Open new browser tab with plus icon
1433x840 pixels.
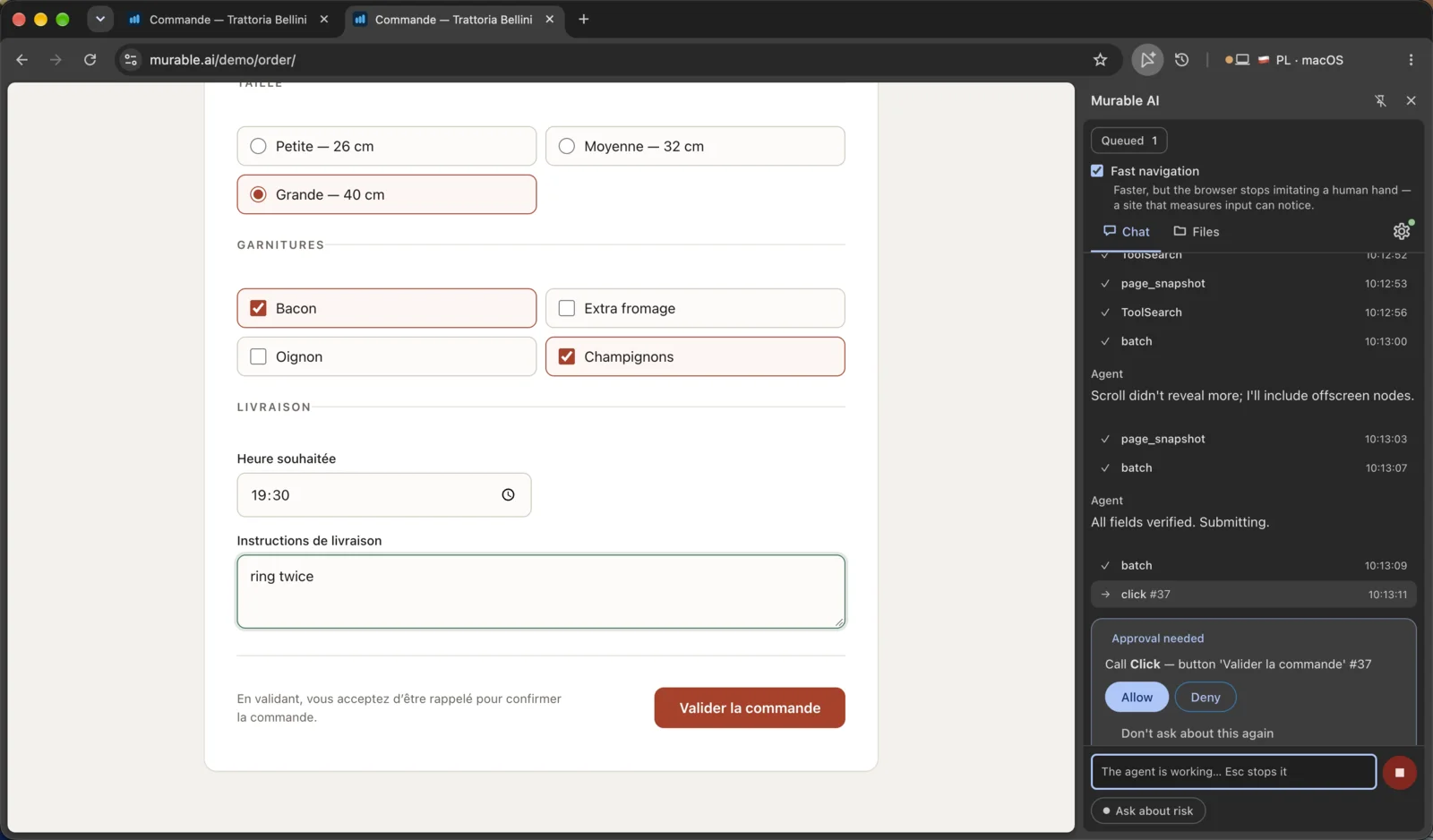click(x=583, y=19)
